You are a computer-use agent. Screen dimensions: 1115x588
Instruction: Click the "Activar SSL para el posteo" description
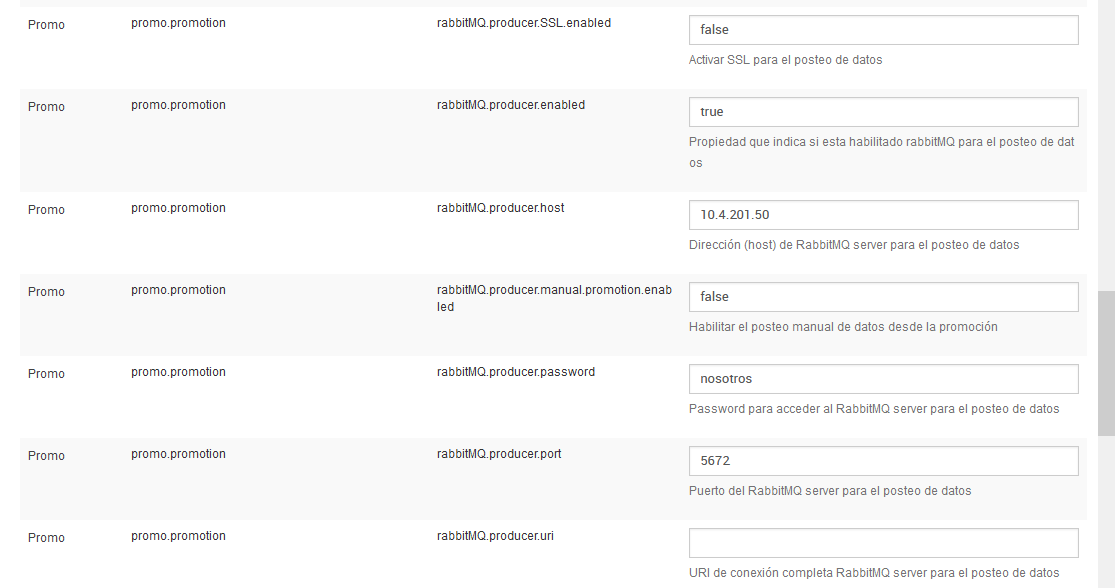(x=785, y=60)
